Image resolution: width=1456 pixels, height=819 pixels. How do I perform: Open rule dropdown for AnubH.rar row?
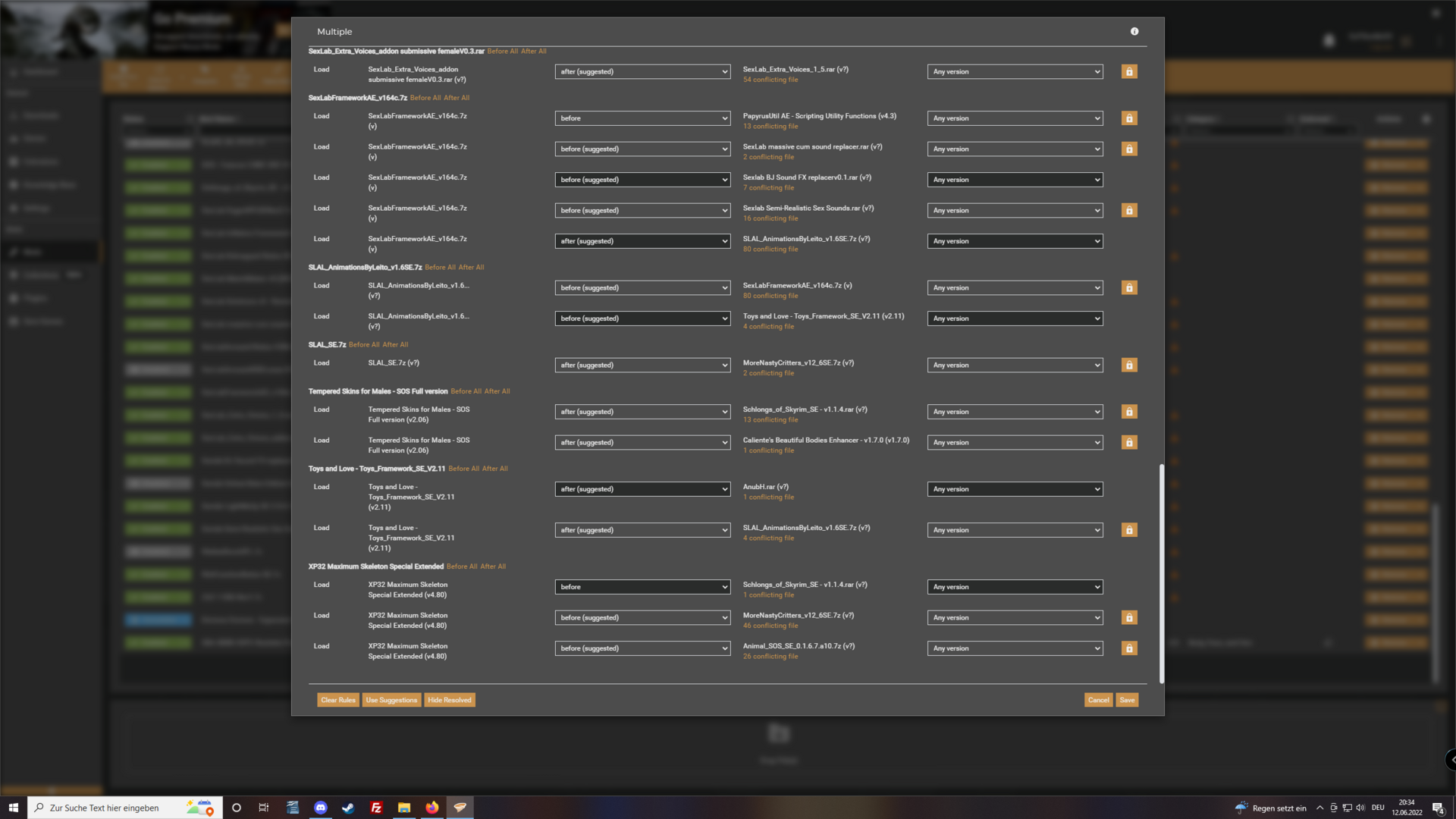coord(642,489)
